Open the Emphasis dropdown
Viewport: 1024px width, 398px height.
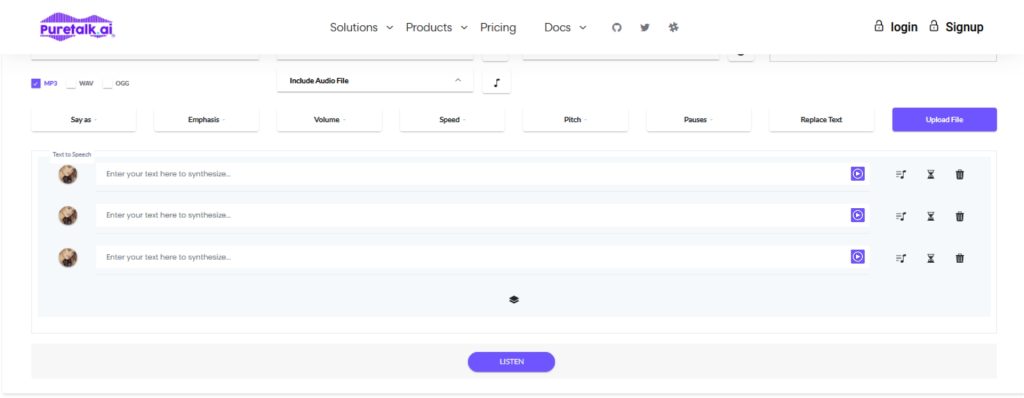tap(206, 120)
